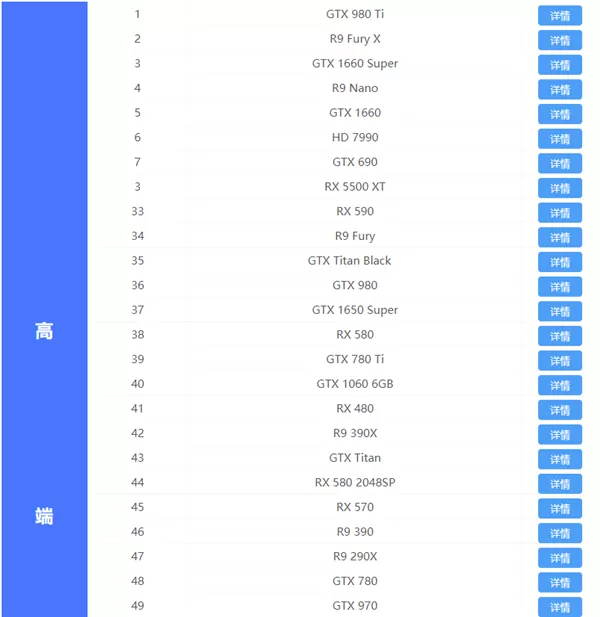View details of GTX 1660 Super
Image resolution: width=600 pixels, height=617 pixels.
pos(559,65)
